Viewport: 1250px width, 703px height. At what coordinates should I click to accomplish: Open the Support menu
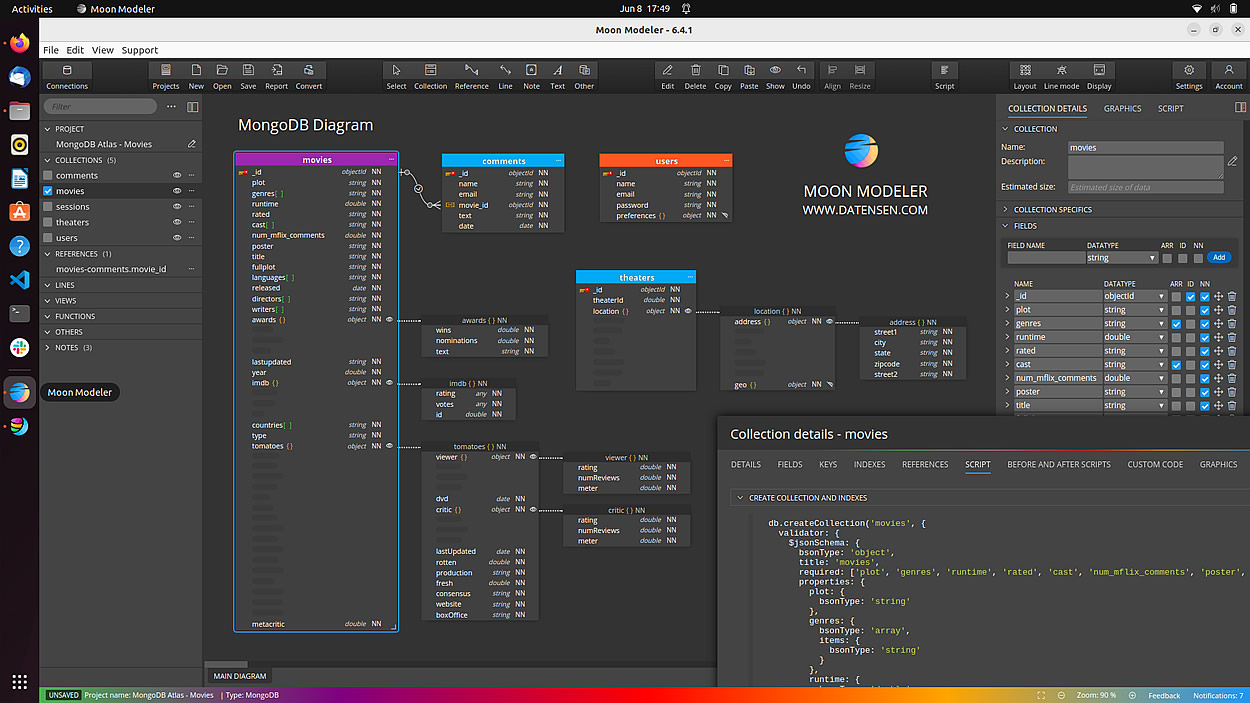140,50
